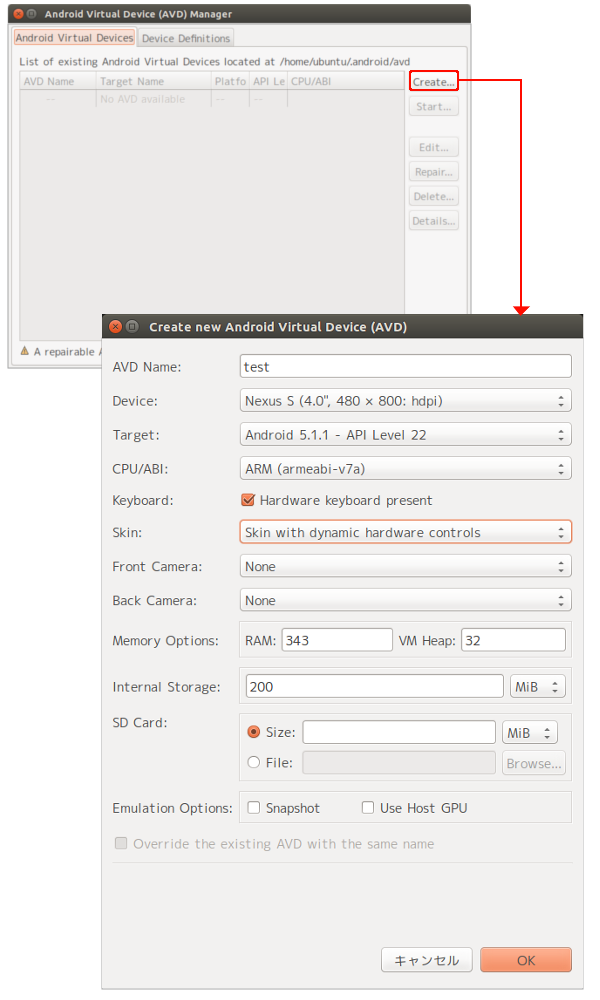Switch to Android Virtual Devices tab
The image size is (600, 1000).
(x=75, y=38)
